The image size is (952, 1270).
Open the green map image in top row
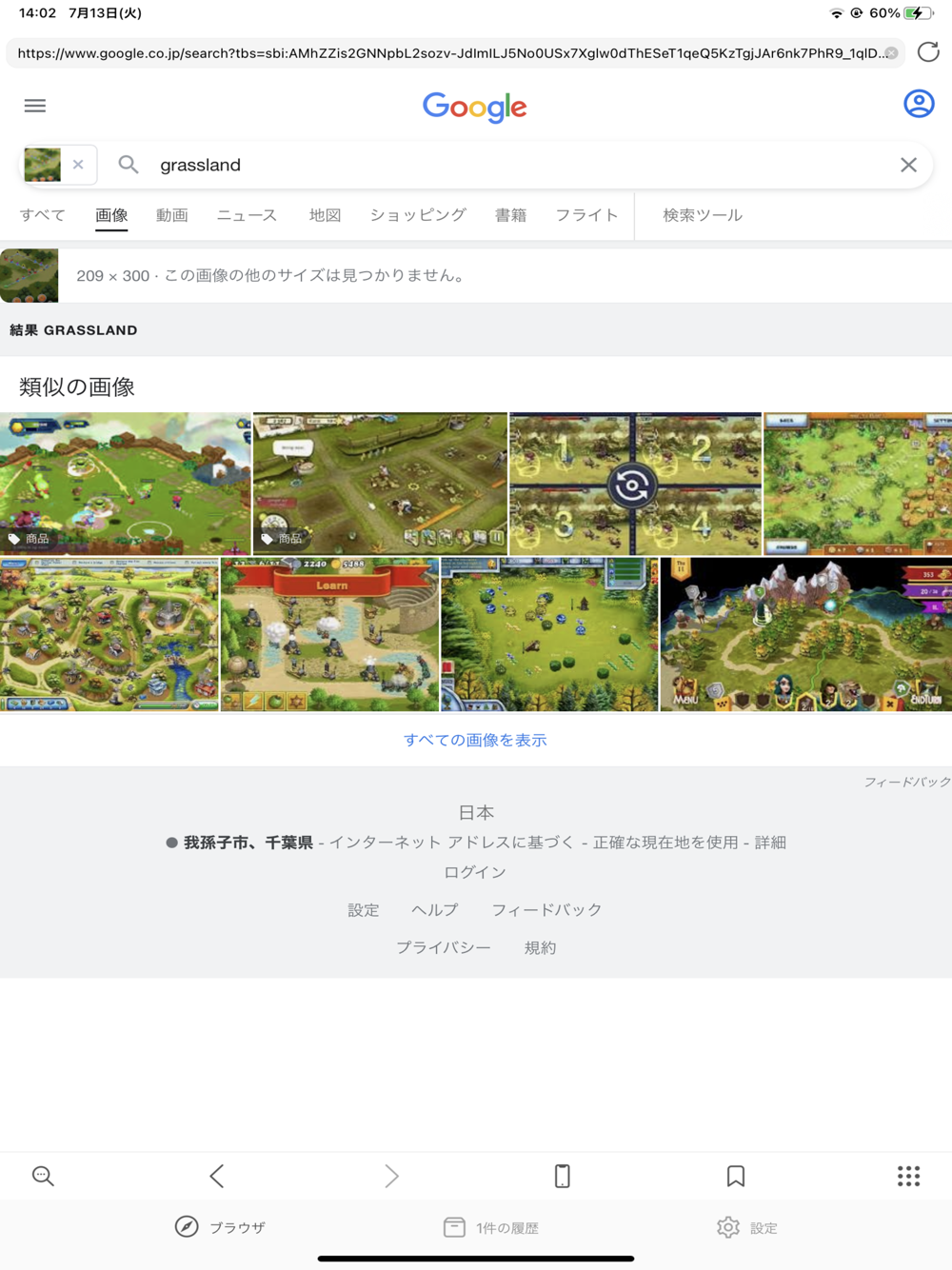858,484
